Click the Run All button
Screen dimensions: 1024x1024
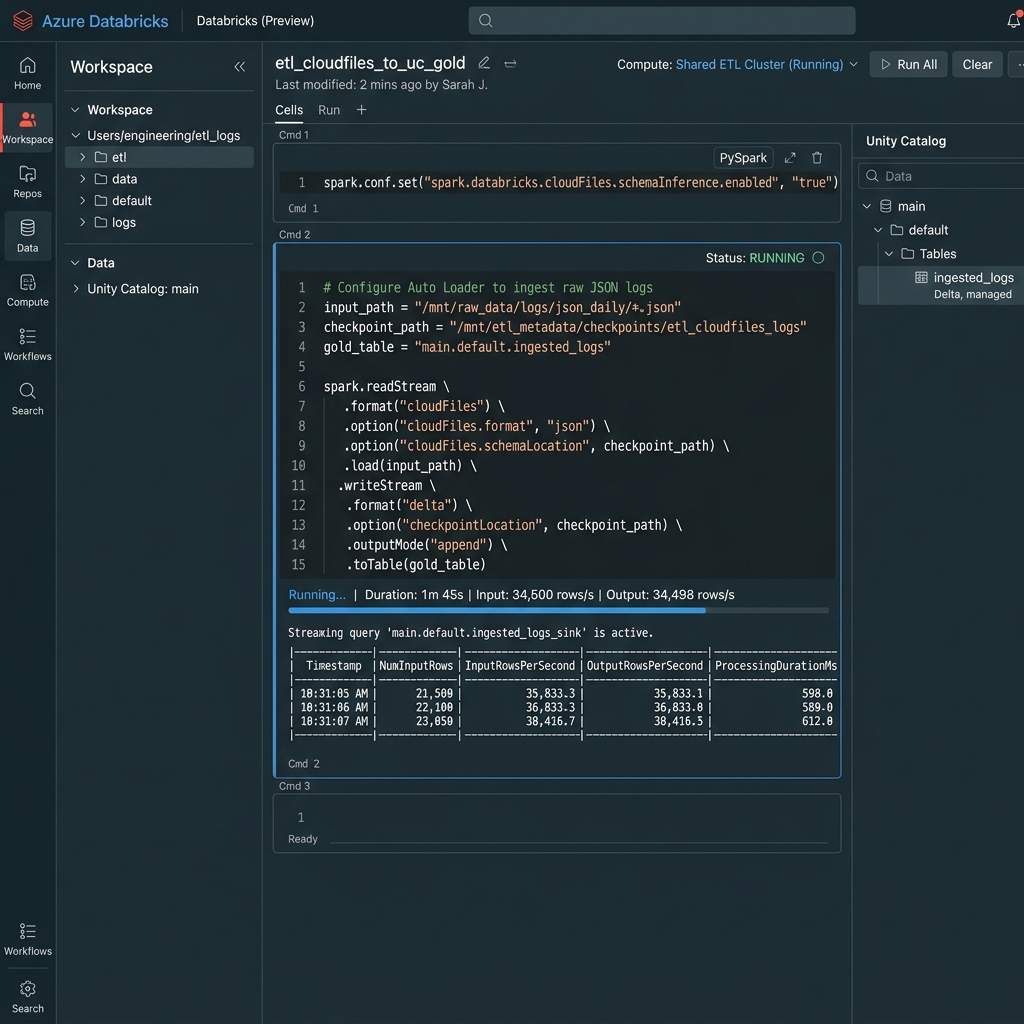point(908,65)
